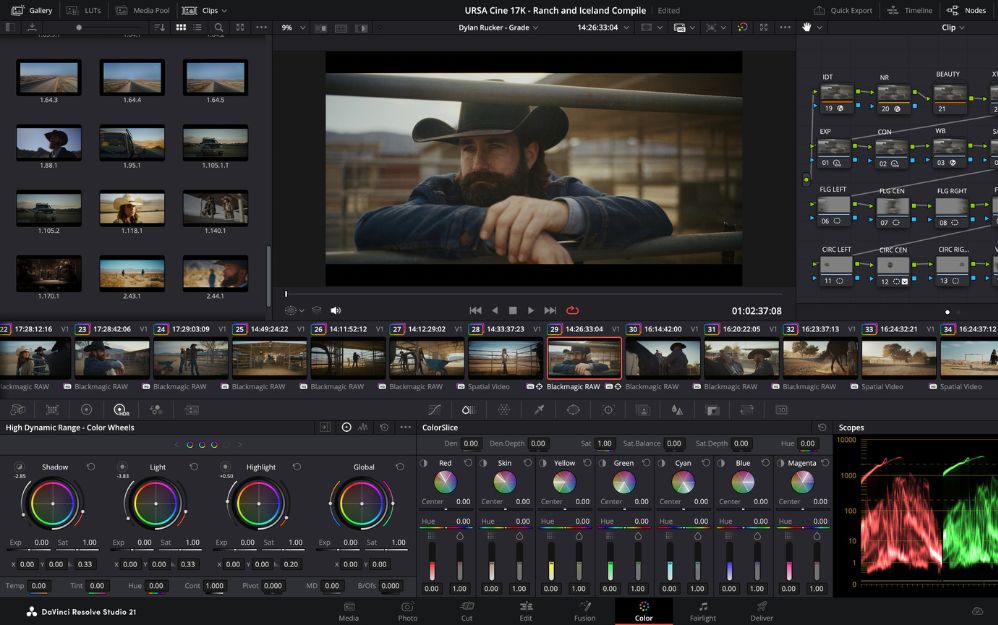Switch to the Photo page
The image size is (998, 625).
pyautogui.click(x=407, y=612)
